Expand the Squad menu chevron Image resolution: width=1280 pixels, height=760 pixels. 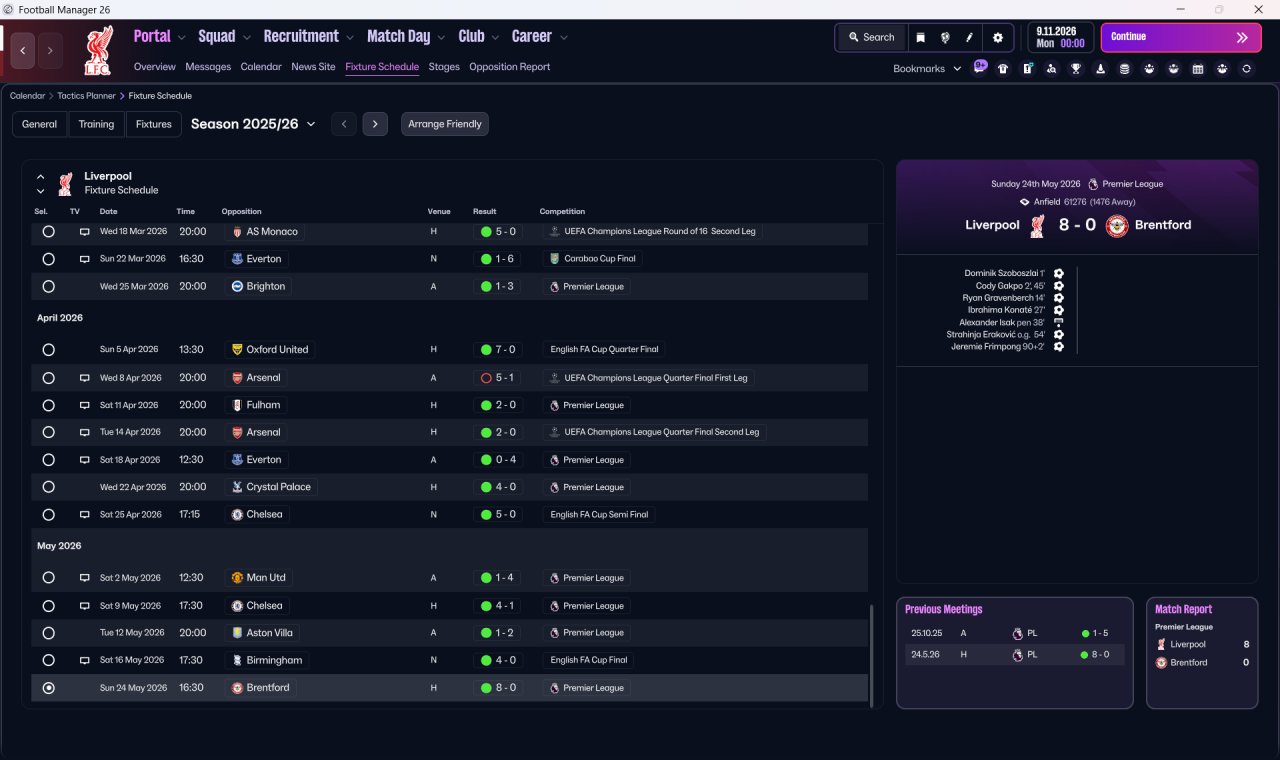tap(246, 37)
